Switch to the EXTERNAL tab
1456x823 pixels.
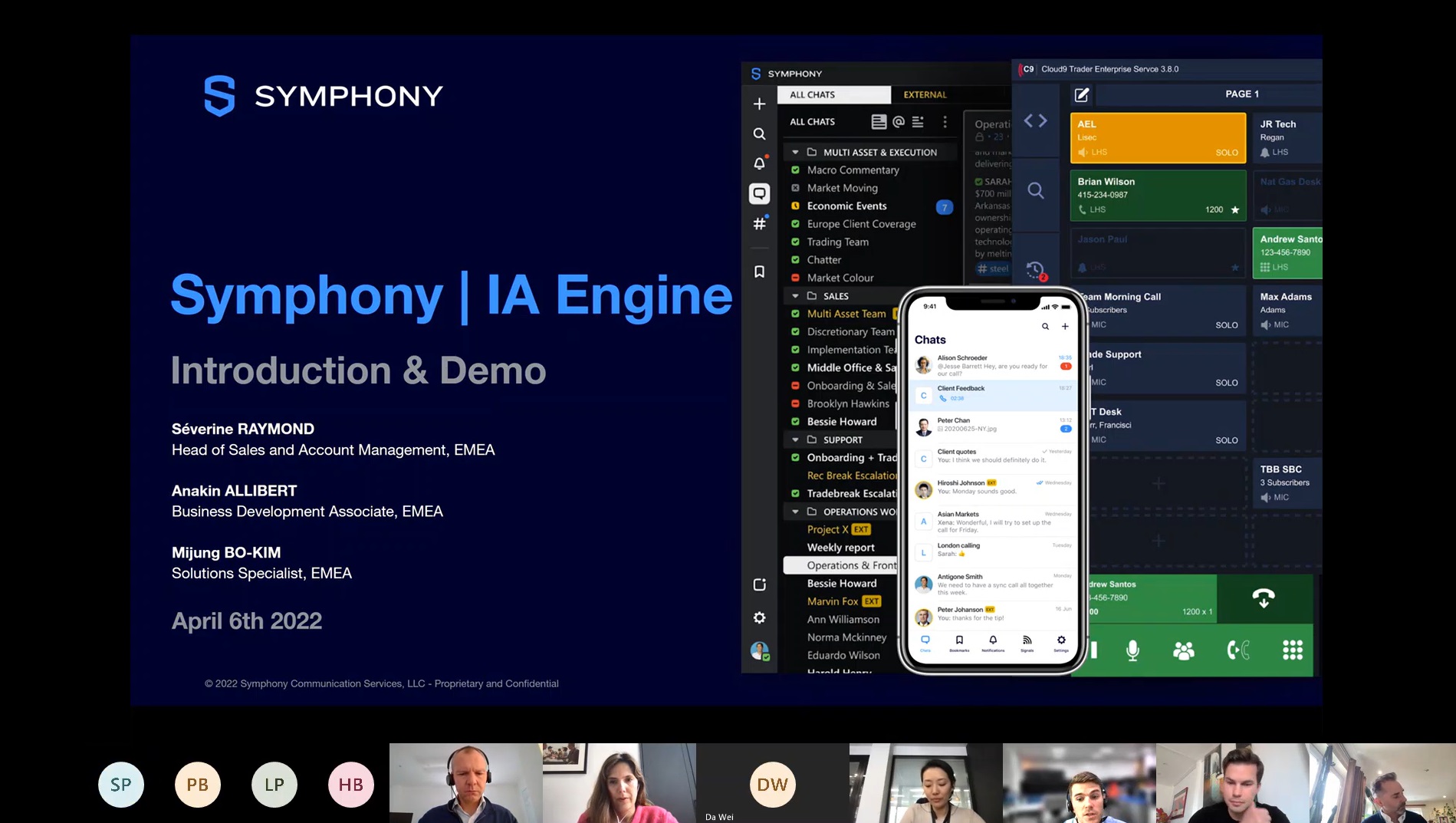(925, 94)
